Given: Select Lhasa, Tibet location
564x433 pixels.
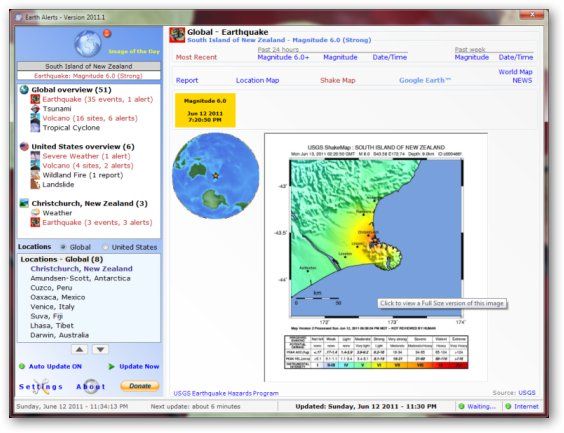Looking at the screenshot, I should pos(52,325).
